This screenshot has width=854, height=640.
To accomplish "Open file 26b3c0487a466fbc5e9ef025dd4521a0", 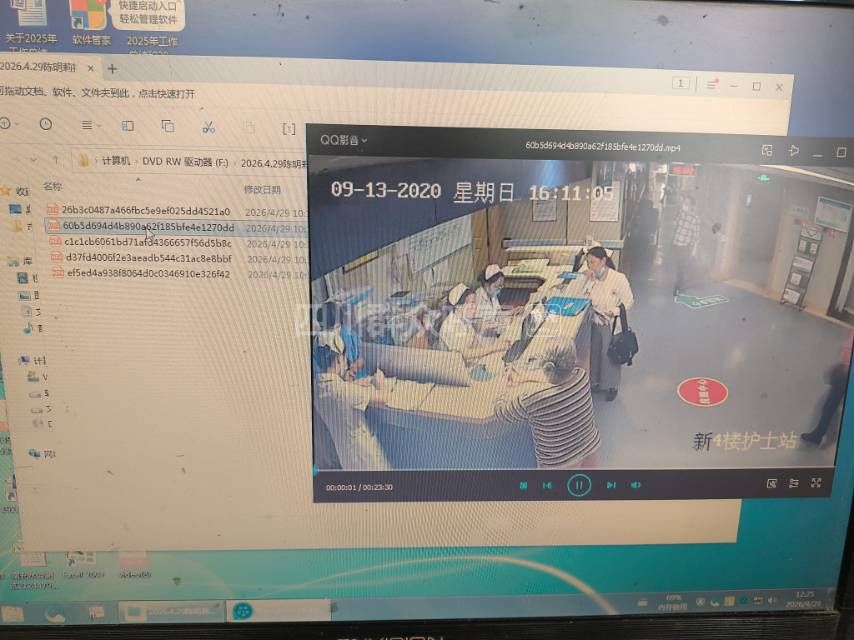I will (x=146, y=211).
